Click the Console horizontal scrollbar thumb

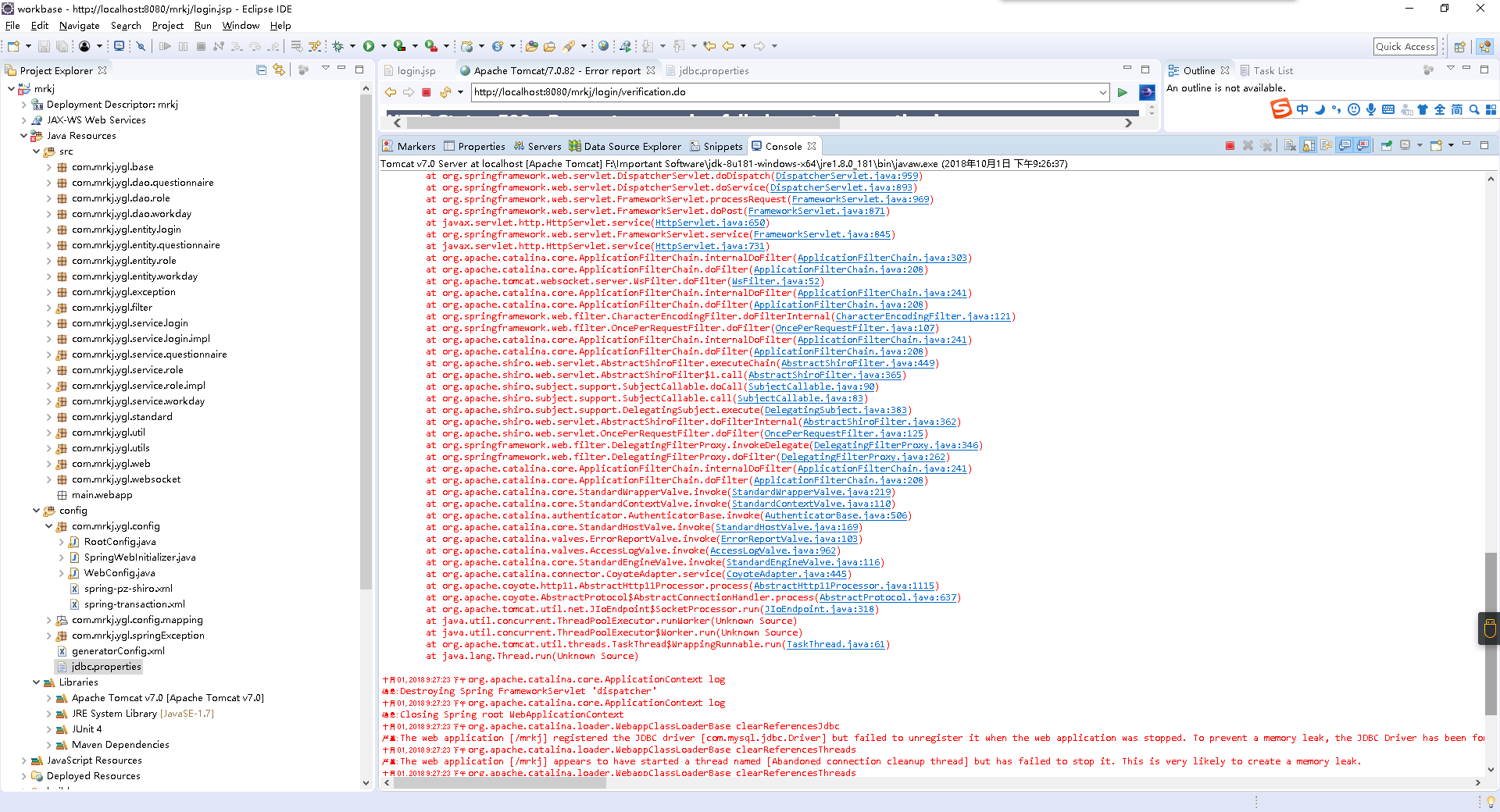[500, 782]
